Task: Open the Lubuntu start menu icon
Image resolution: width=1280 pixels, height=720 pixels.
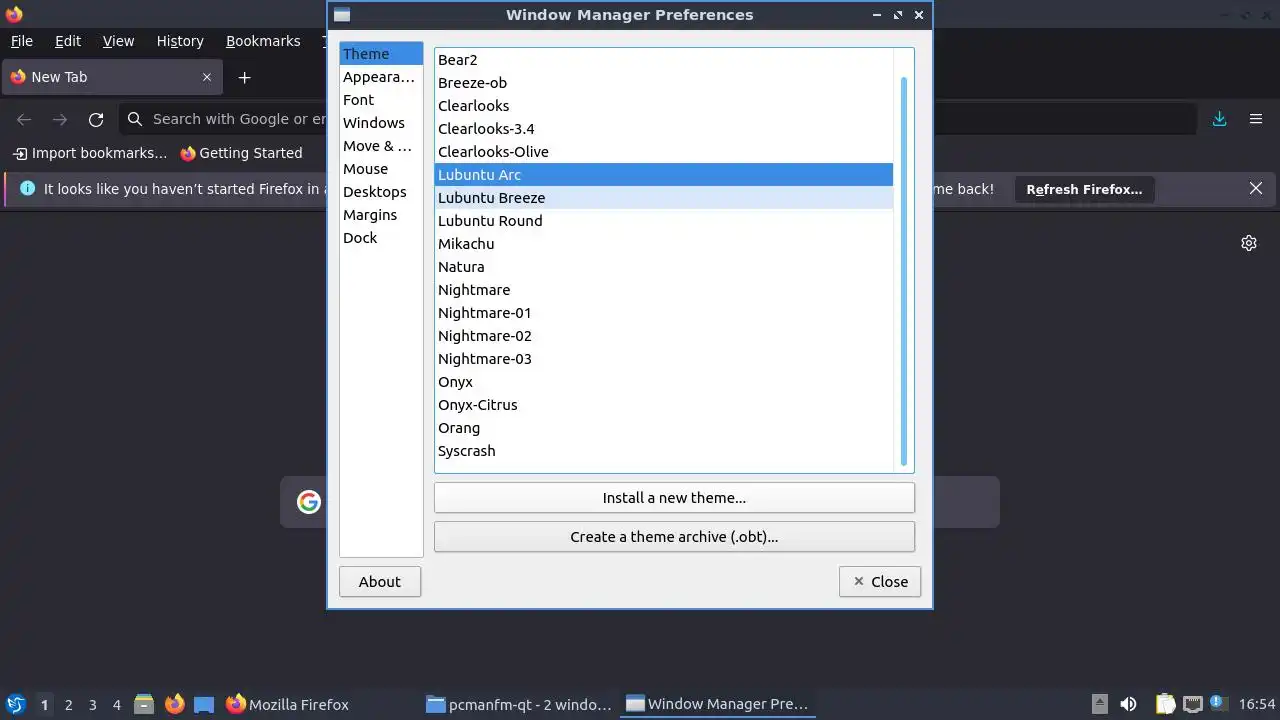Action: click(15, 704)
